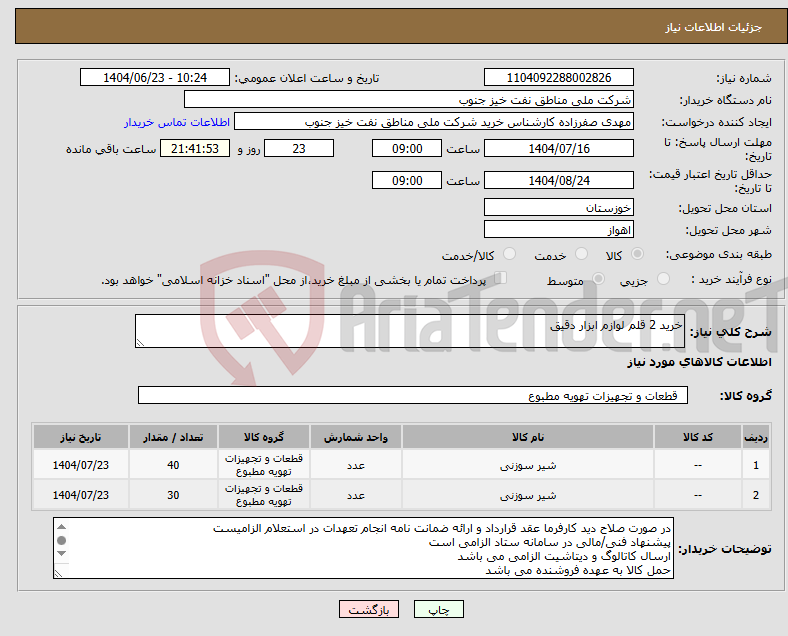Click quantity 30 in row 2
Image resolution: width=788 pixels, height=636 pixels.
173,495
